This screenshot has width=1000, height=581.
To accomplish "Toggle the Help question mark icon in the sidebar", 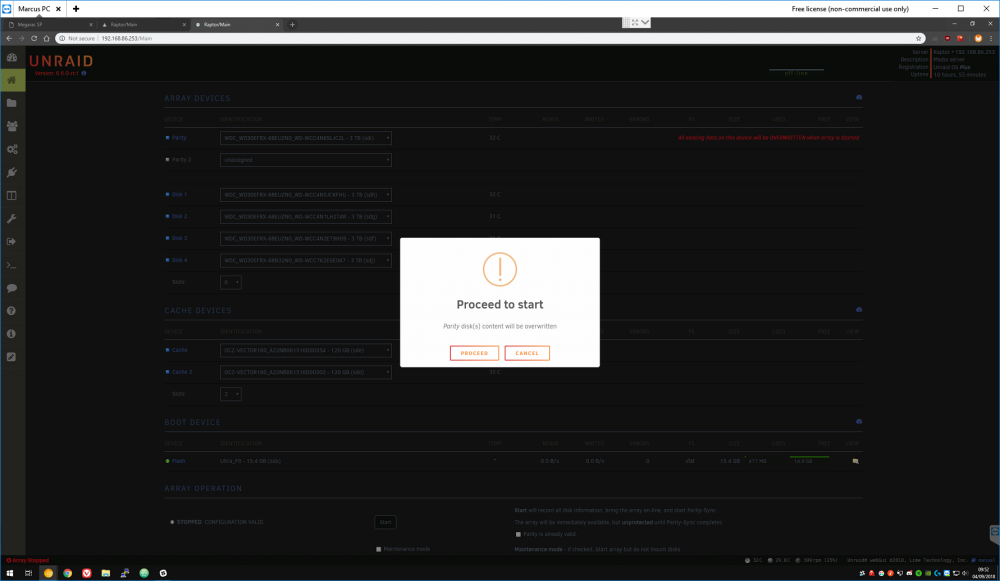I will (11, 311).
